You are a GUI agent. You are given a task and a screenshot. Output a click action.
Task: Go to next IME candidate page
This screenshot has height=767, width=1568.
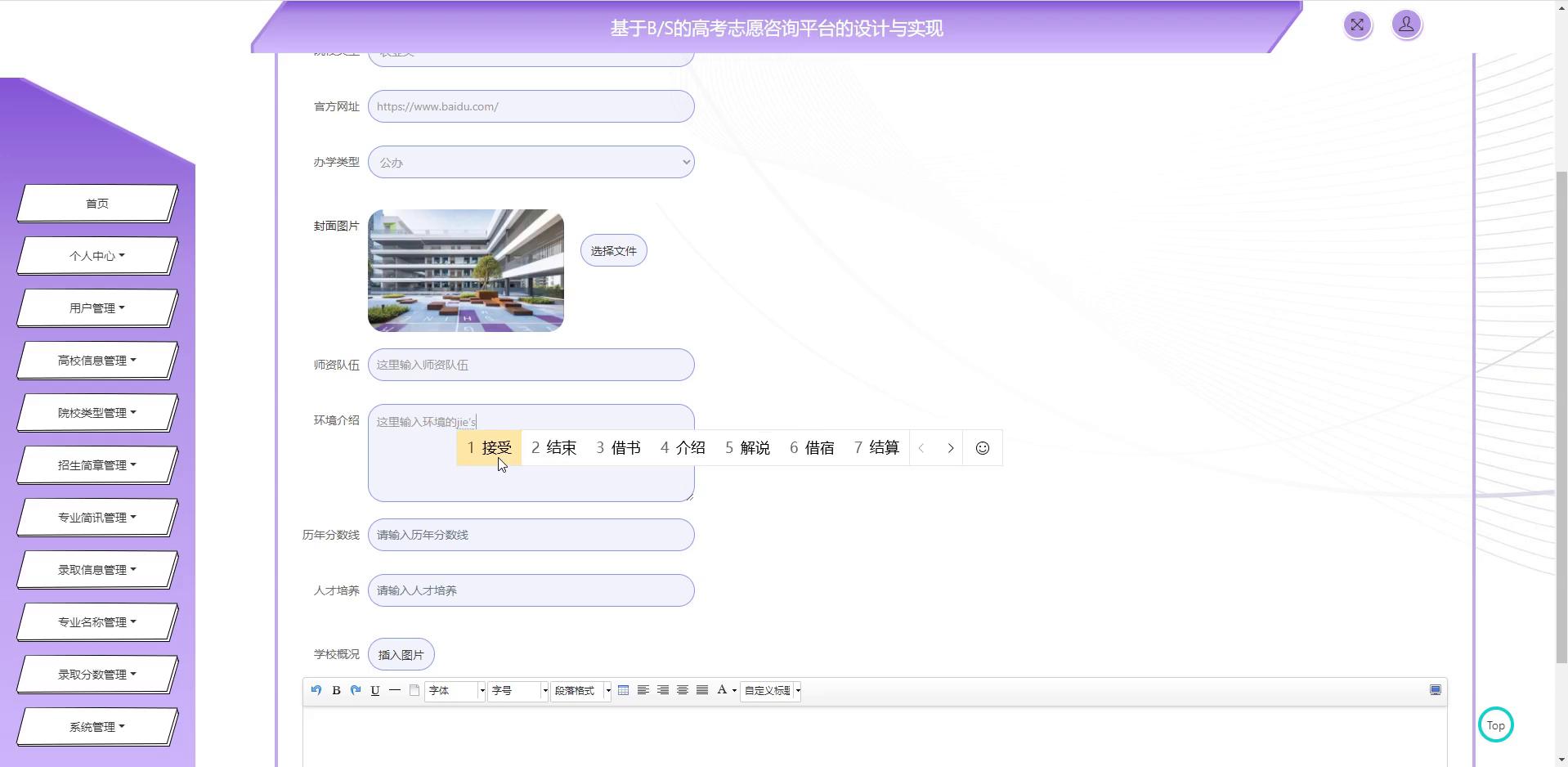point(951,448)
